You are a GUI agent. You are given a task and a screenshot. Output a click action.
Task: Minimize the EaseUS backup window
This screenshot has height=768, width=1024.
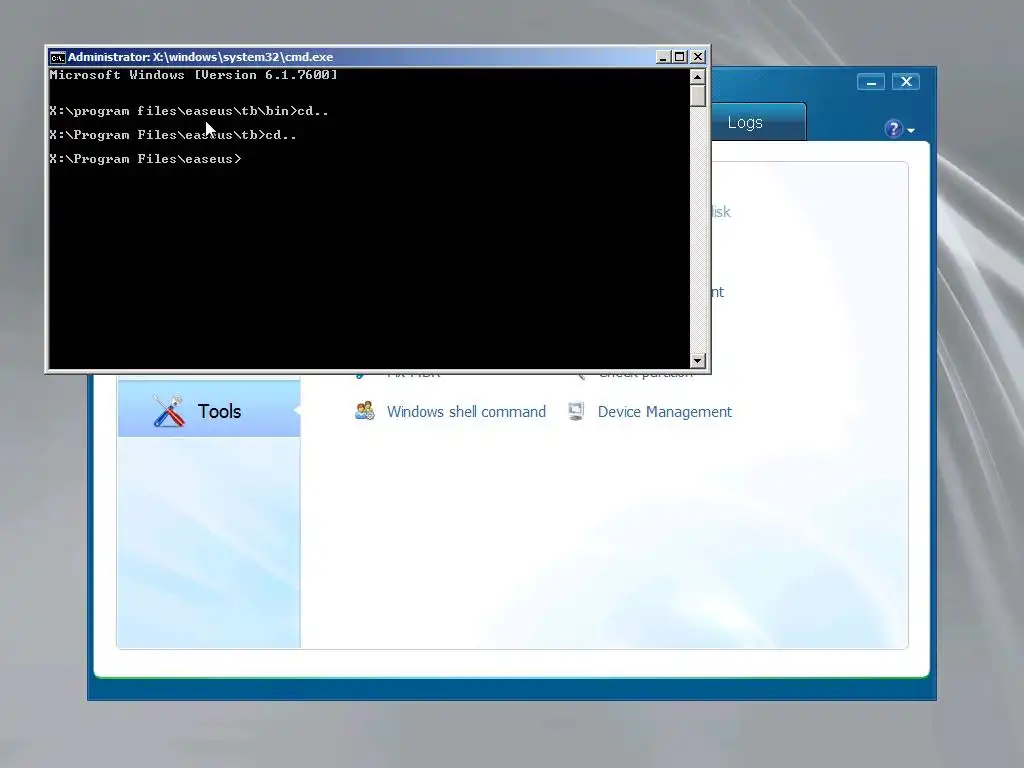(x=871, y=82)
